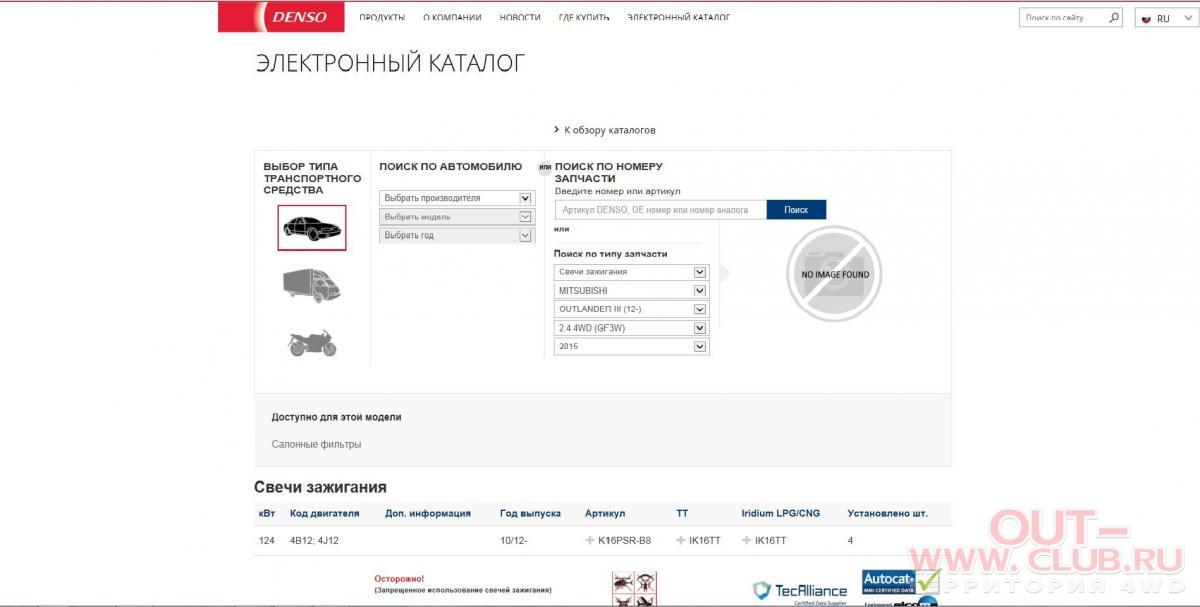
Task: Click the Код двигателя column header
Action: click(x=324, y=513)
